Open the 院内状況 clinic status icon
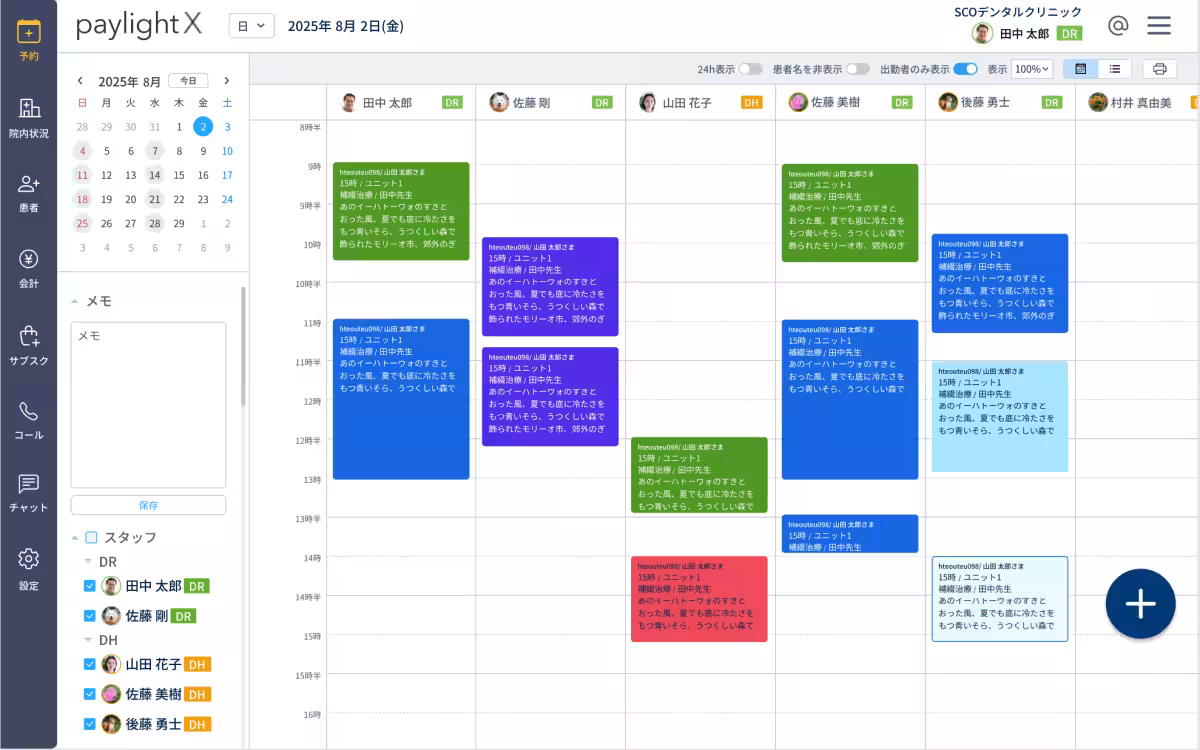 (29, 118)
